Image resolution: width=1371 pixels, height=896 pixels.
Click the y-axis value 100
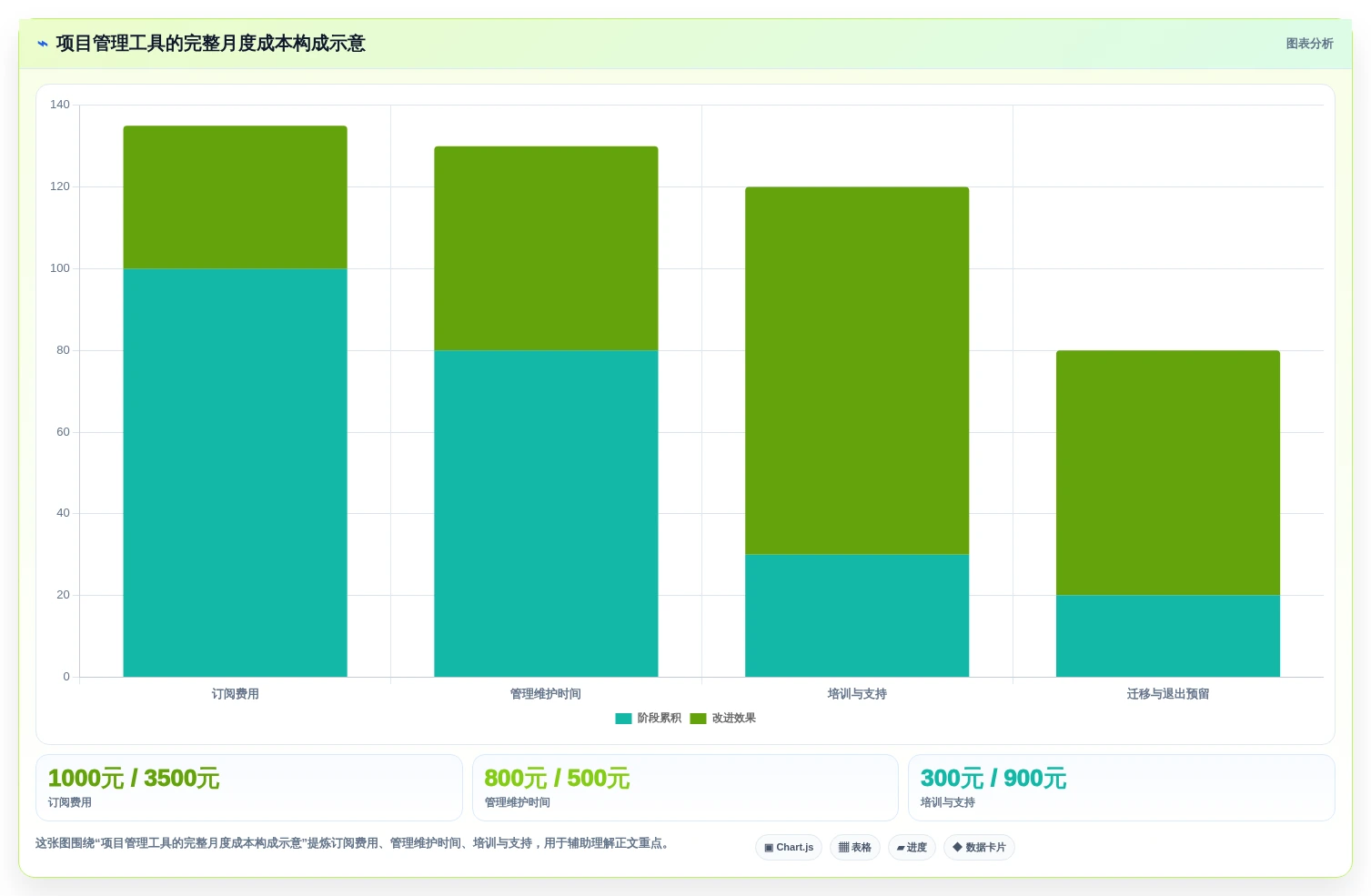(60, 268)
